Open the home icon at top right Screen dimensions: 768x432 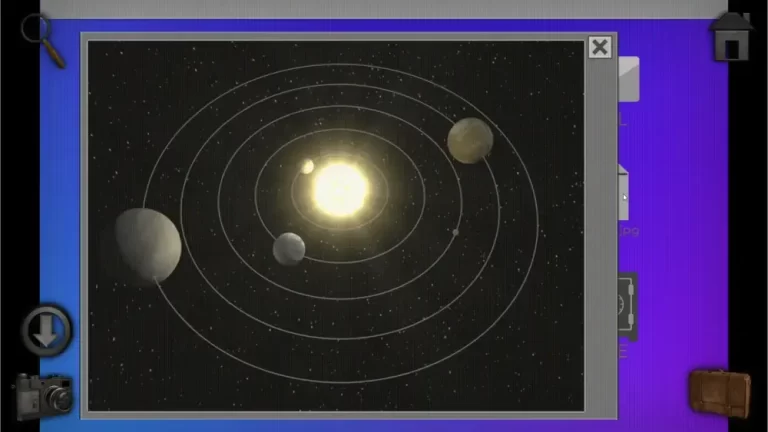(x=731, y=37)
